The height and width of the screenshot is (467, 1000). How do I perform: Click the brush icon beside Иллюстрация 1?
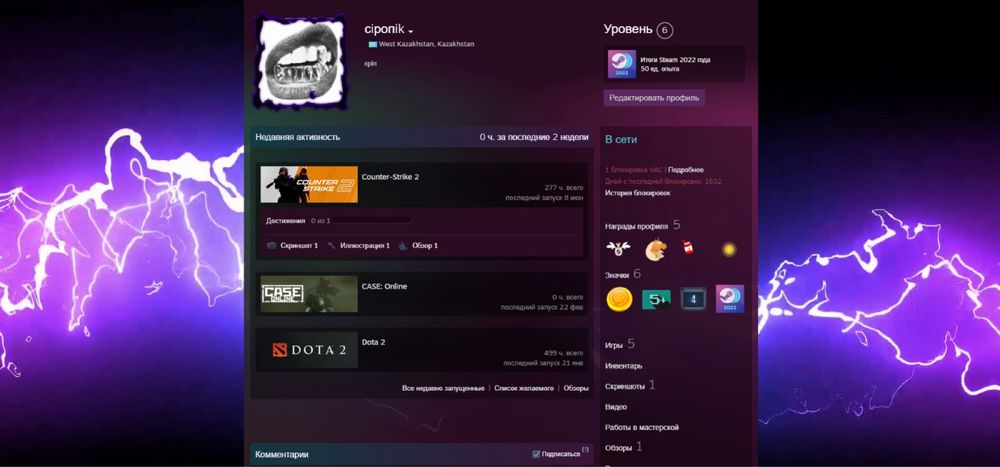[332, 245]
